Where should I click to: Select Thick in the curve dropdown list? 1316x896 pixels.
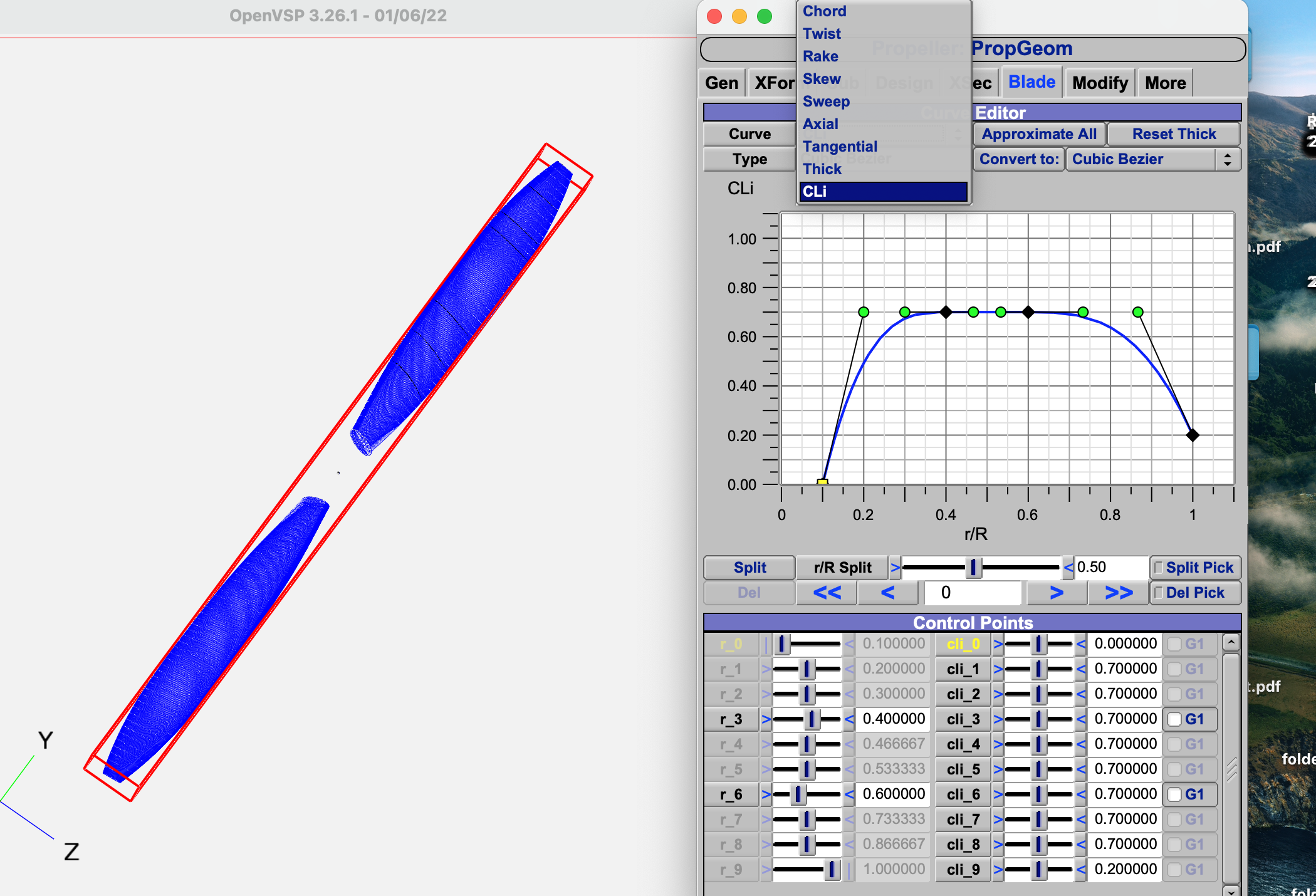point(822,169)
